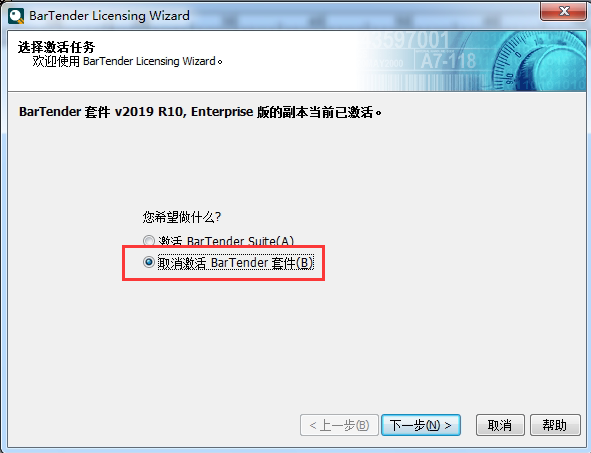Screen dimensions: 591x453
Task: Select the 激活 BarTender Suite(A) radio circle
Action: 149,240
